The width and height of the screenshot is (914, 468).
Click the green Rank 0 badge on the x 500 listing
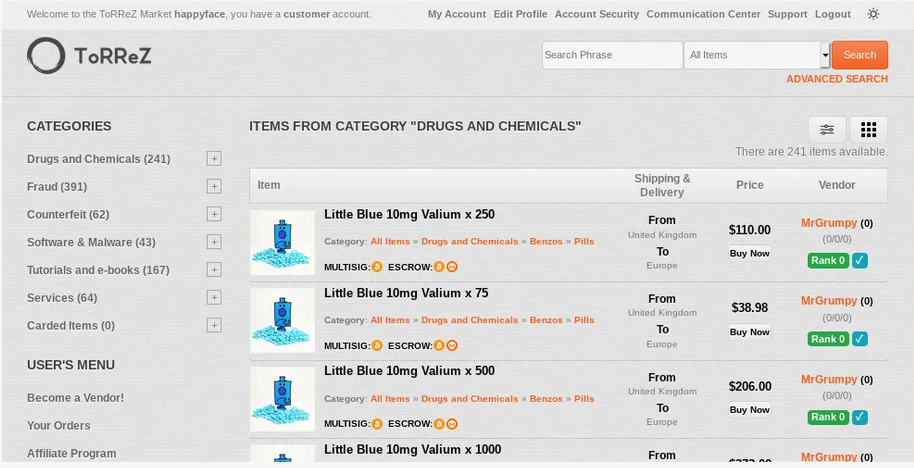coord(828,417)
